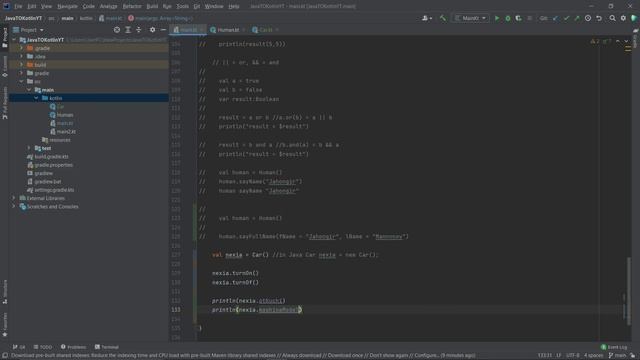Collapse the kotlin folder

pyautogui.click(x=36, y=98)
